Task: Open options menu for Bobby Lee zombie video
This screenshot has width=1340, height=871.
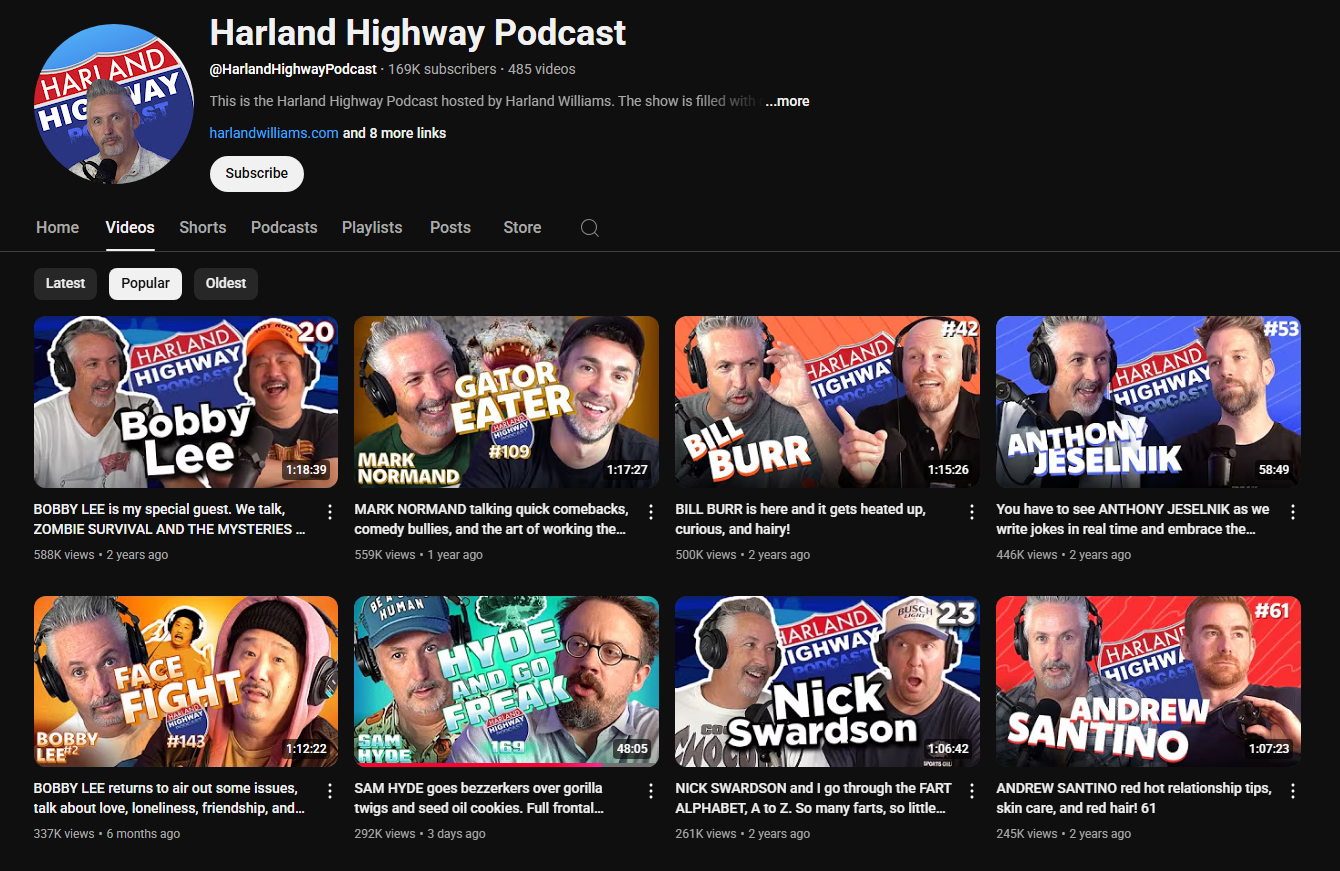Action: [x=330, y=512]
